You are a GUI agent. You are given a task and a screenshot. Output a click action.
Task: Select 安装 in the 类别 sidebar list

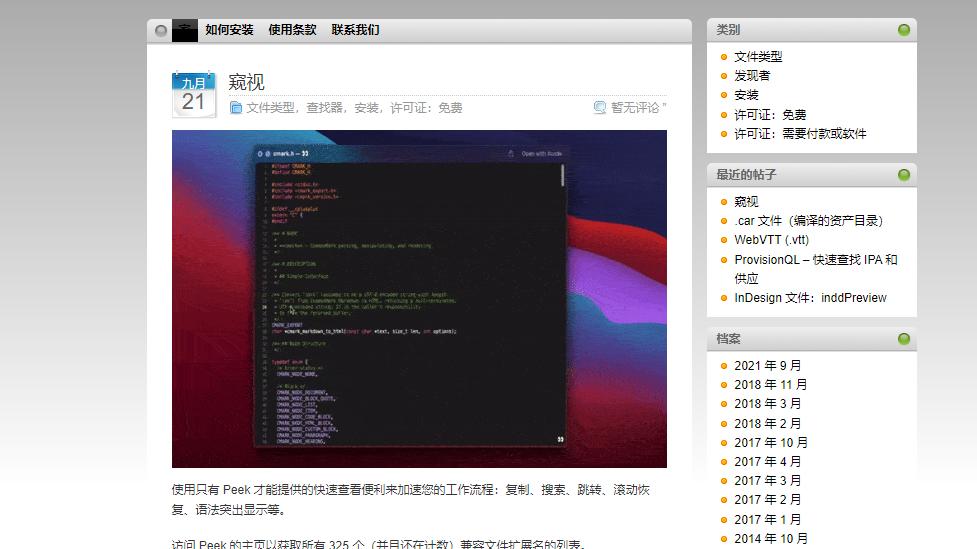746,95
